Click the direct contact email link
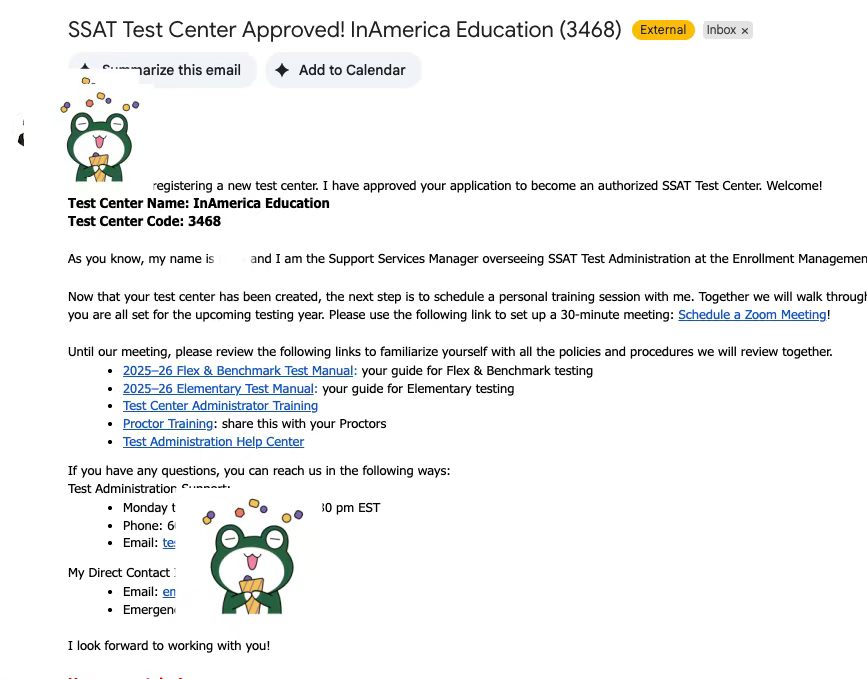 point(169,592)
